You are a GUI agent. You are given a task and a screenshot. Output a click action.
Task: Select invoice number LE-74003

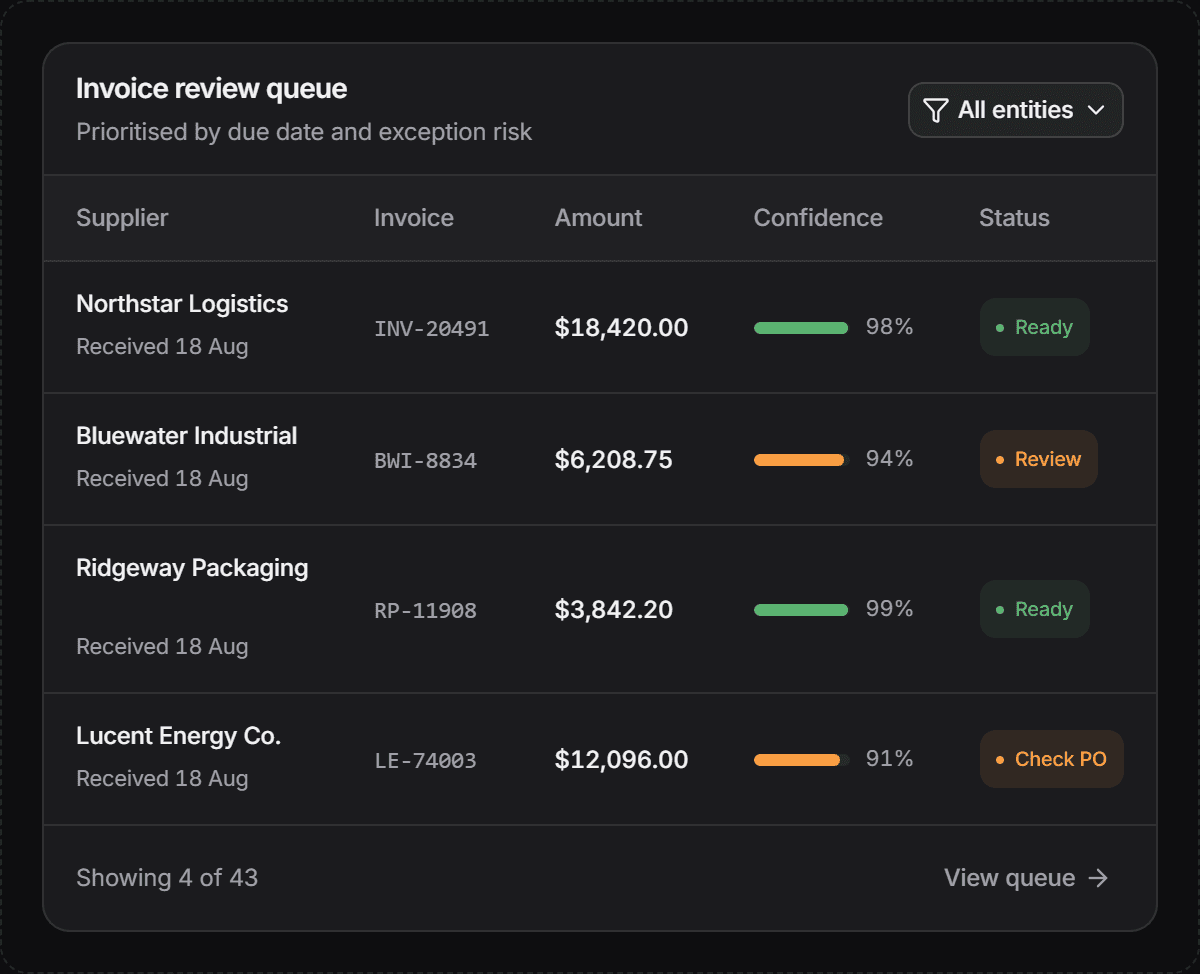[x=426, y=760]
